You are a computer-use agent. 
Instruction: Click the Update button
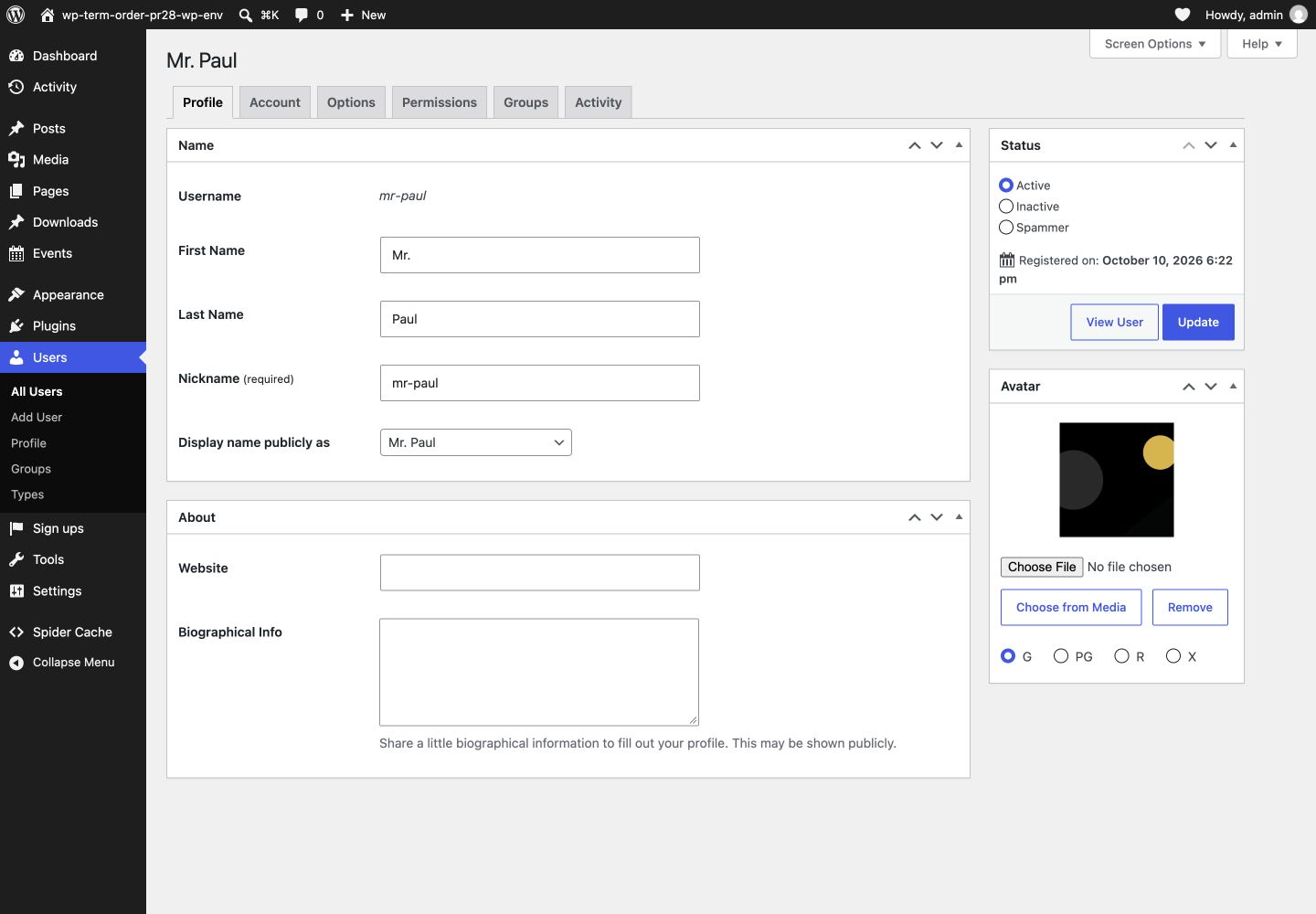coord(1198,322)
